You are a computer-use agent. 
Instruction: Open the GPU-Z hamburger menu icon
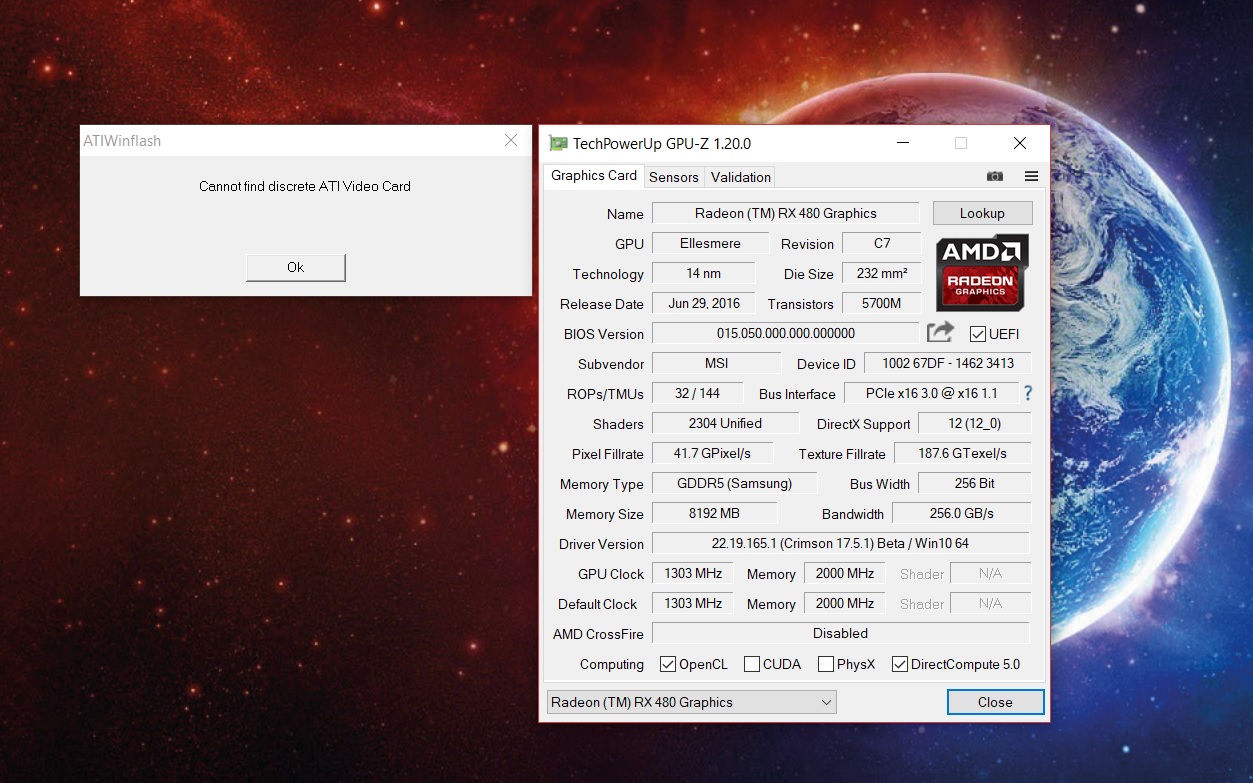click(1031, 176)
